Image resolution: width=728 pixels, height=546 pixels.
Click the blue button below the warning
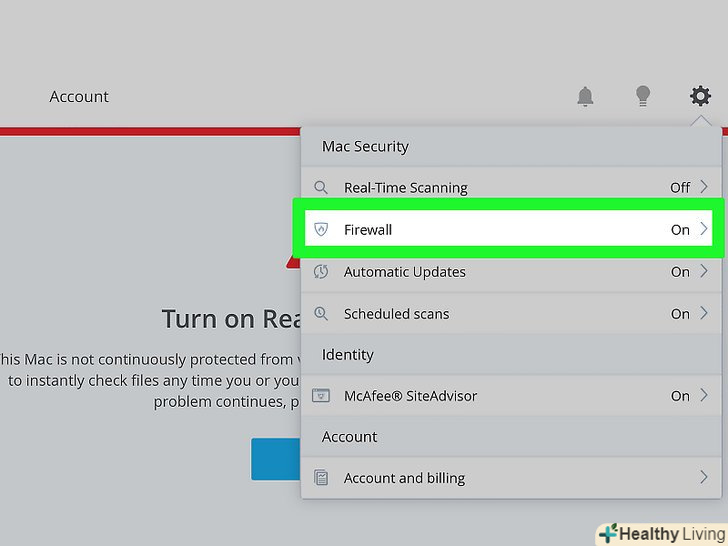(x=276, y=459)
